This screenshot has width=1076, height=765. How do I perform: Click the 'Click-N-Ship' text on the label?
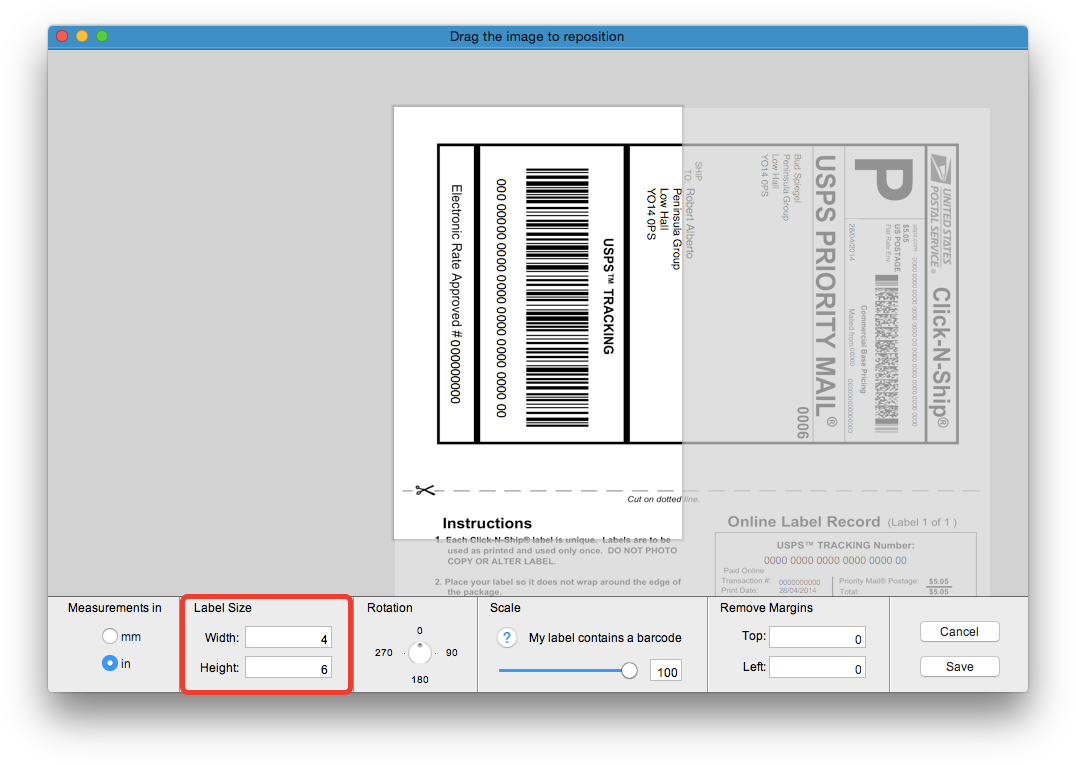[x=942, y=358]
